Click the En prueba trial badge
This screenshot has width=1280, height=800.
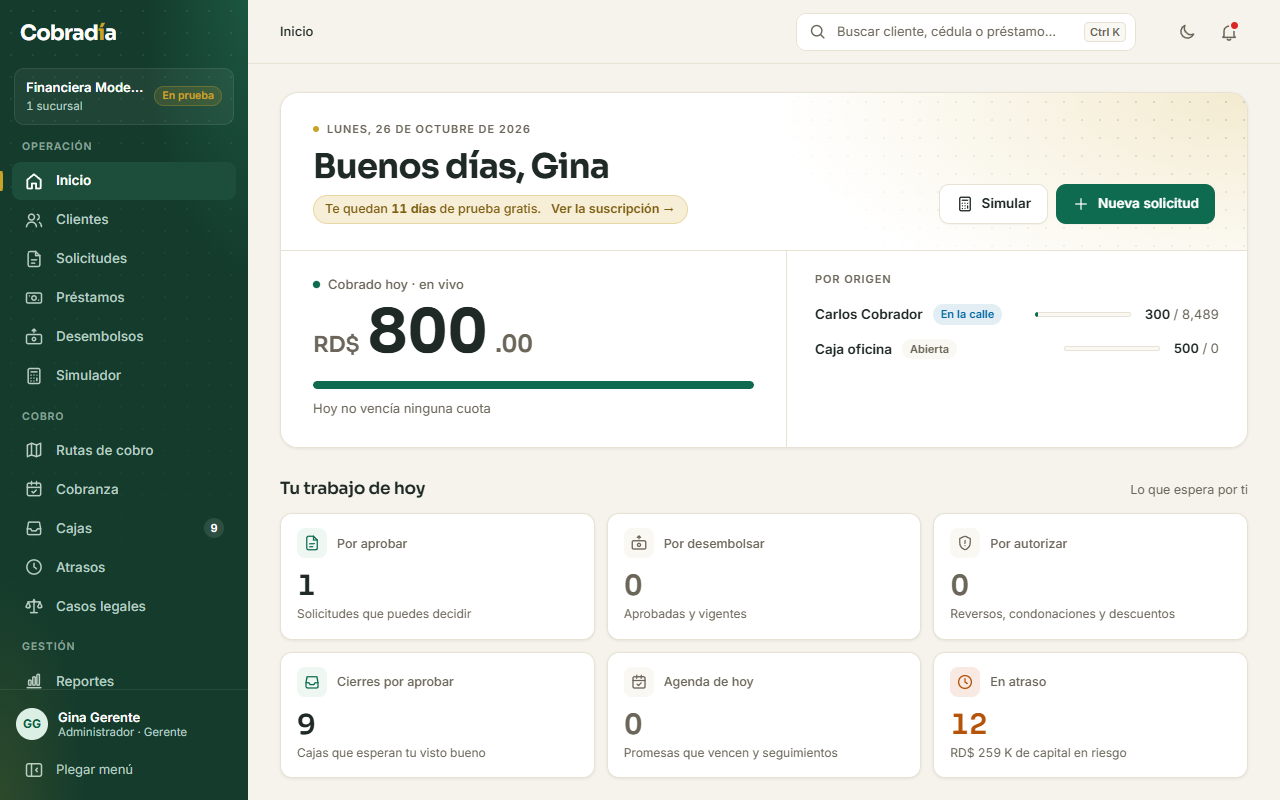tap(188, 96)
